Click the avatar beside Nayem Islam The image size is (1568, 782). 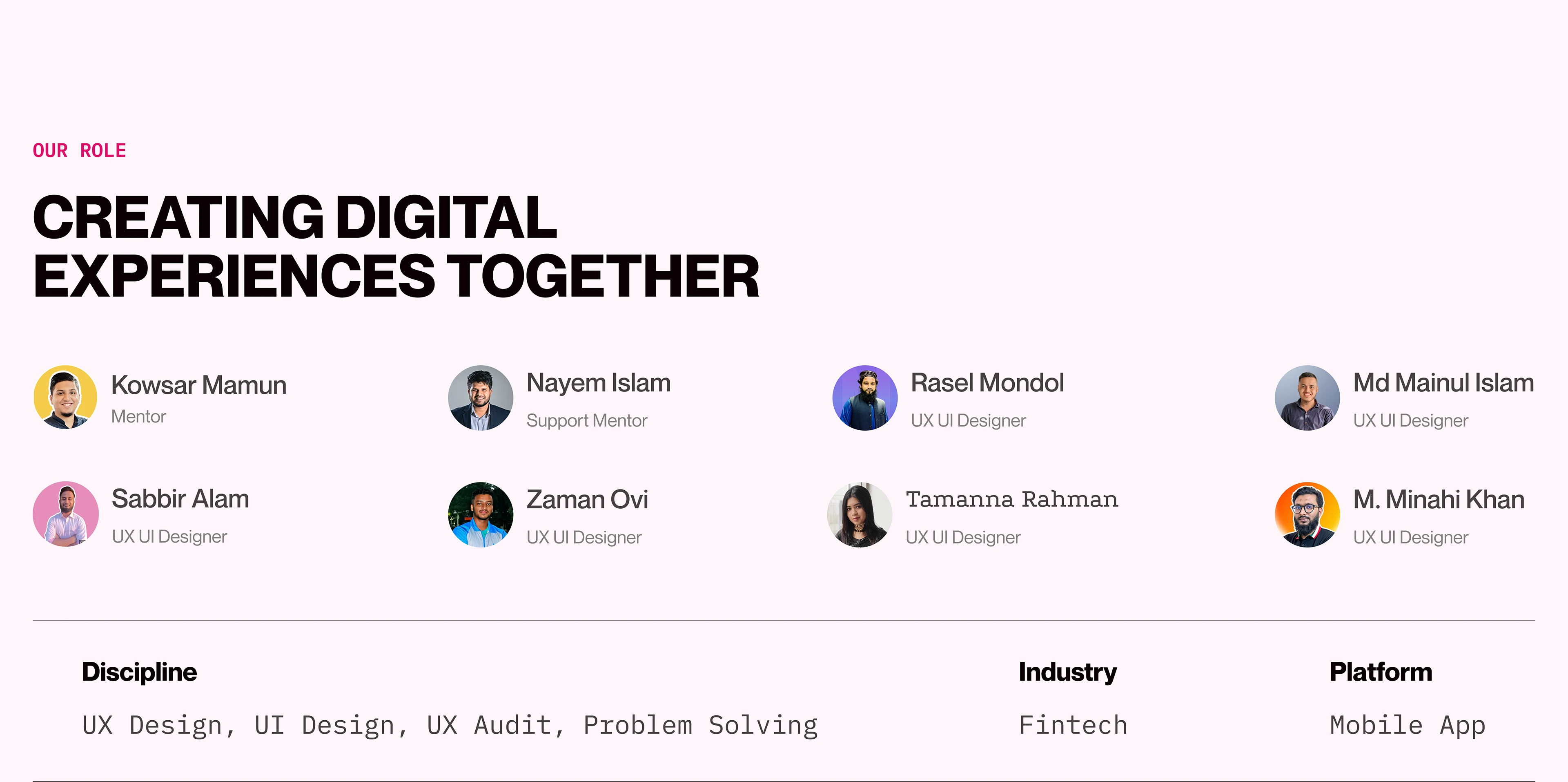[x=480, y=398]
